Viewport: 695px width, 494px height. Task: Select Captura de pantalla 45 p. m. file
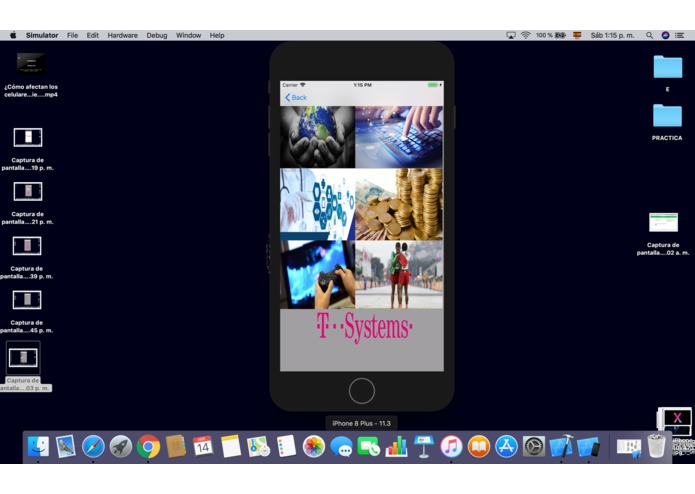pos(27,311)
